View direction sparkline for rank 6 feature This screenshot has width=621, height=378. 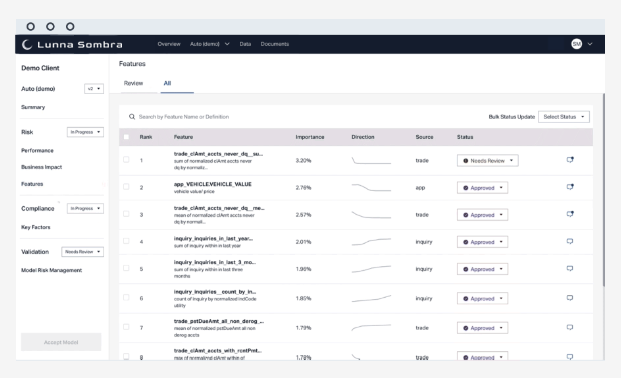[371, 298]
